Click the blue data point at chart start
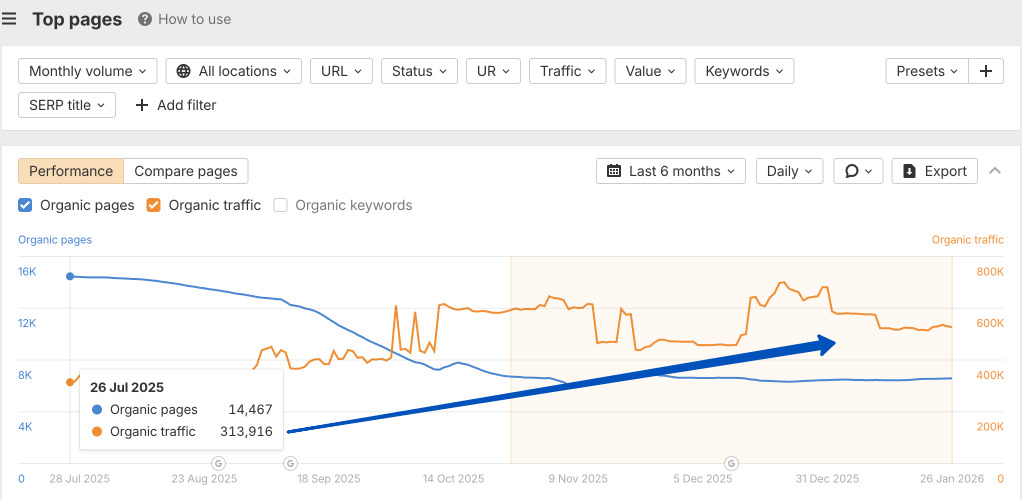Image resolution: width=1022 pixels, height=500 pixels. (x=70, y=276)
